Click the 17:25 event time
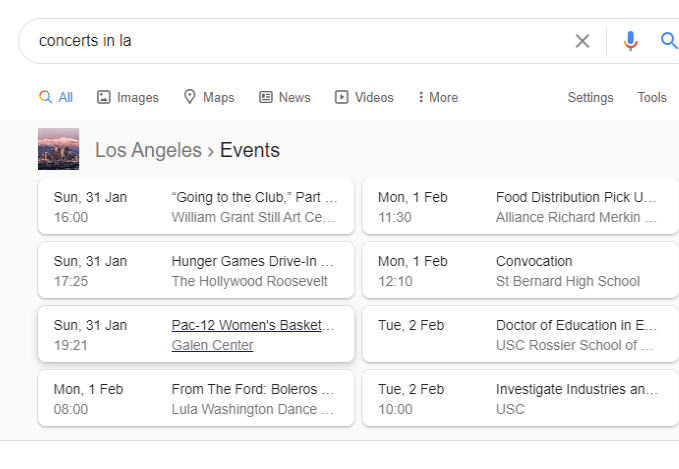The image size is (679, 469). (x=71, y=281)
